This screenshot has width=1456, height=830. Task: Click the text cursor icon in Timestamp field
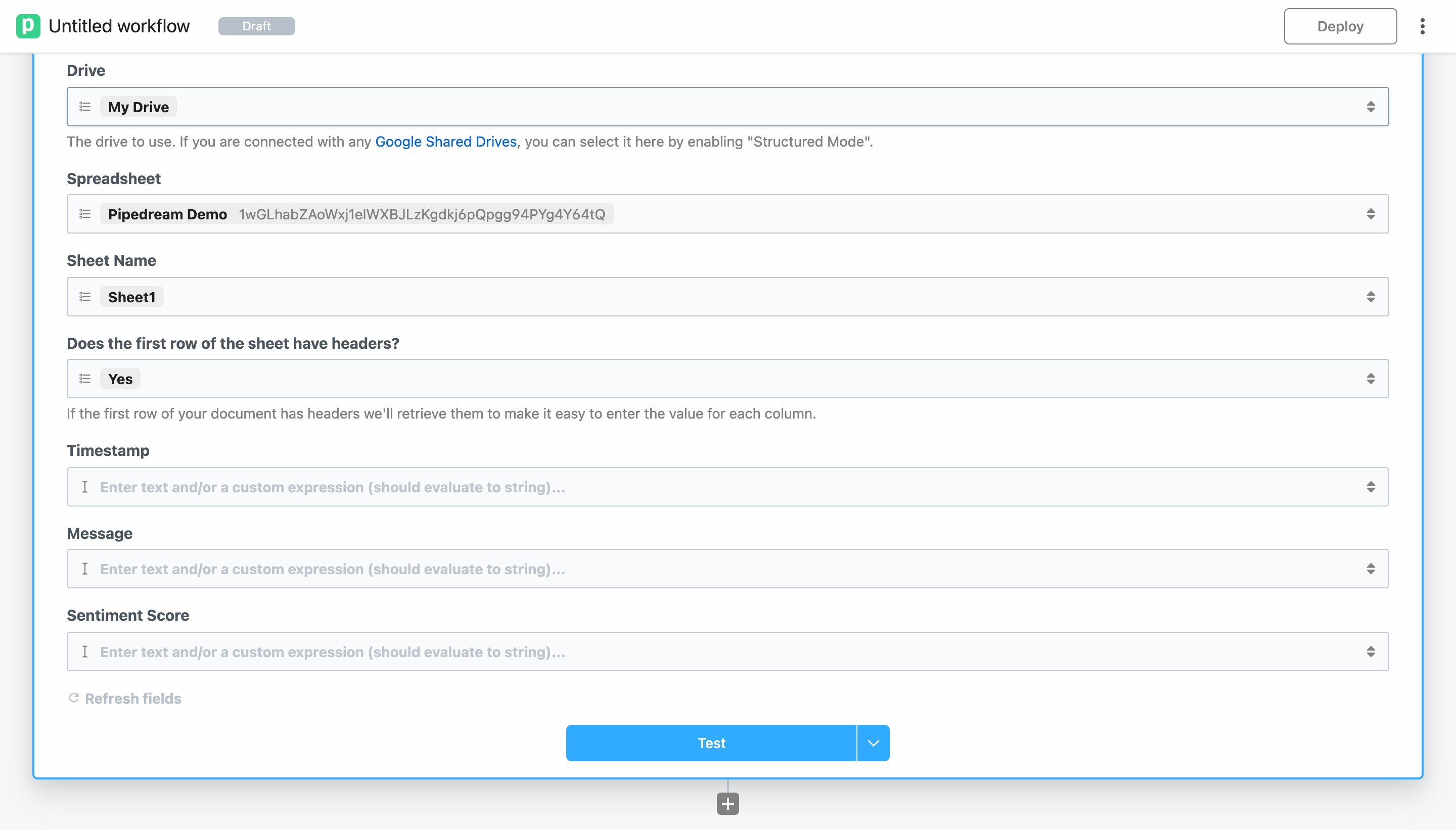click(x=85, y=487)
